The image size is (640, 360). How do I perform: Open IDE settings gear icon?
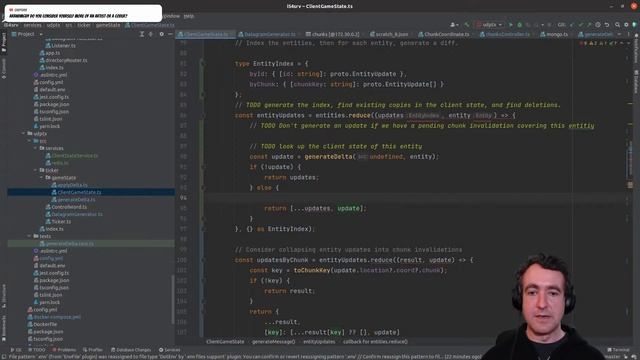(626, 25)
